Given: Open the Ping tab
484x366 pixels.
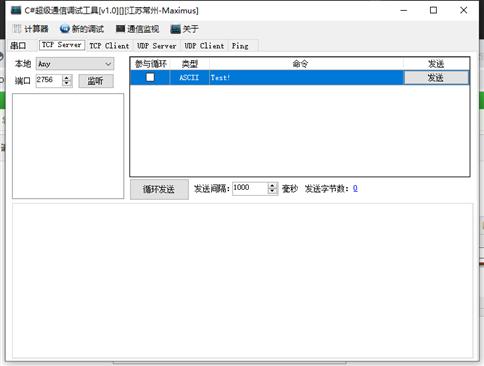Looking at the screenshot, I should point(240,46).
